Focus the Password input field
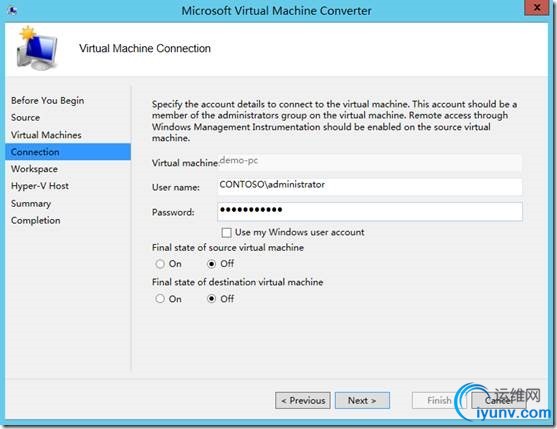 (x=370, y=212)
